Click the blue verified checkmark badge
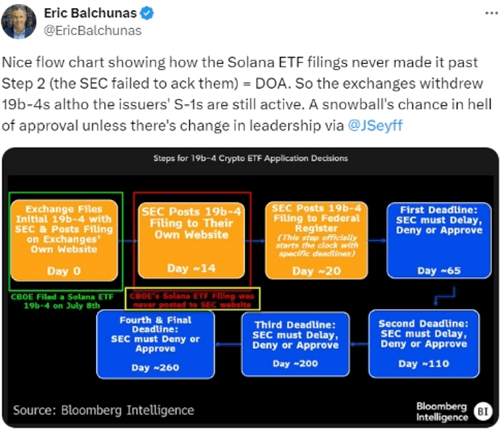This screenshot has width=500, height=429. [x=147, y=13]
